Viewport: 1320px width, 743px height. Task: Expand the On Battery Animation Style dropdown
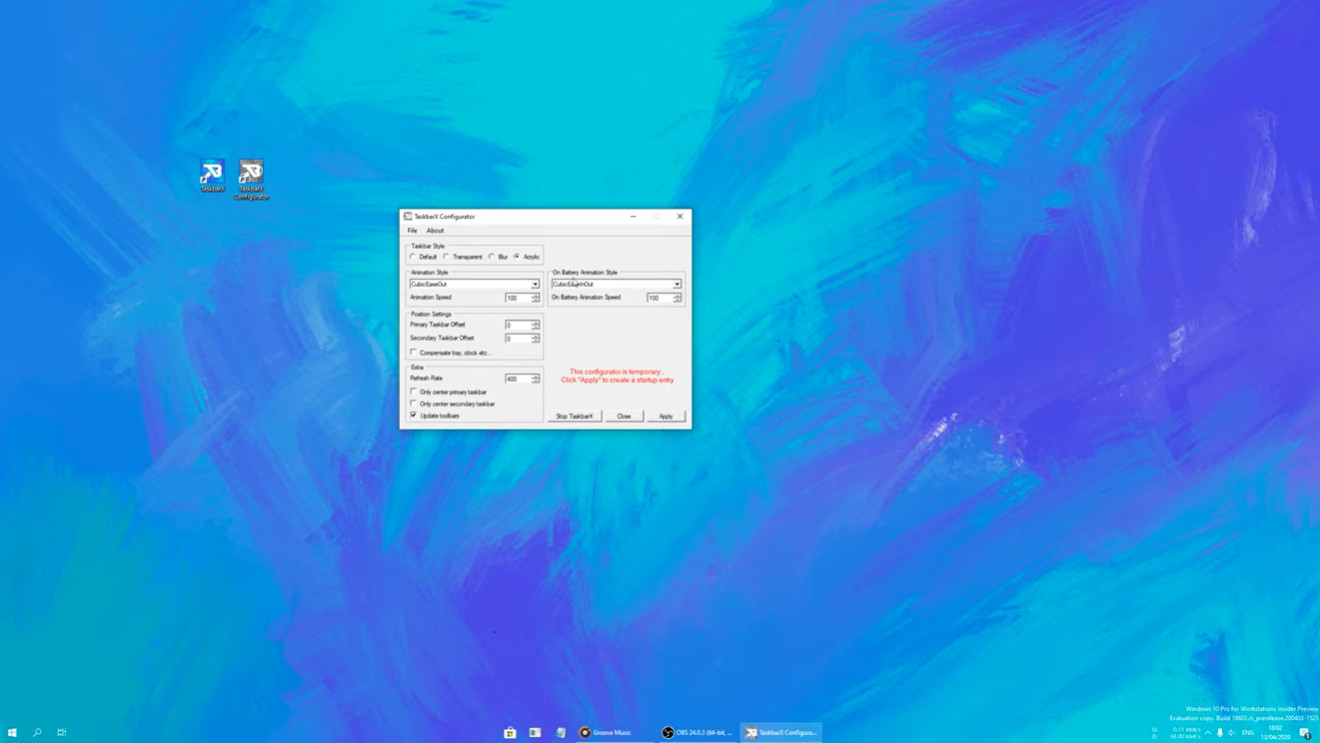[677, 284]
